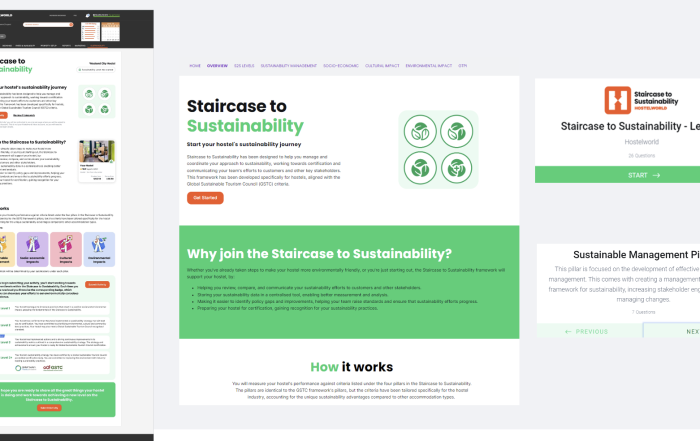Switch to SUSTAINABILITY MANAGEMENT tab
Viewport: 700px width, 441px height.
point(289,66)
